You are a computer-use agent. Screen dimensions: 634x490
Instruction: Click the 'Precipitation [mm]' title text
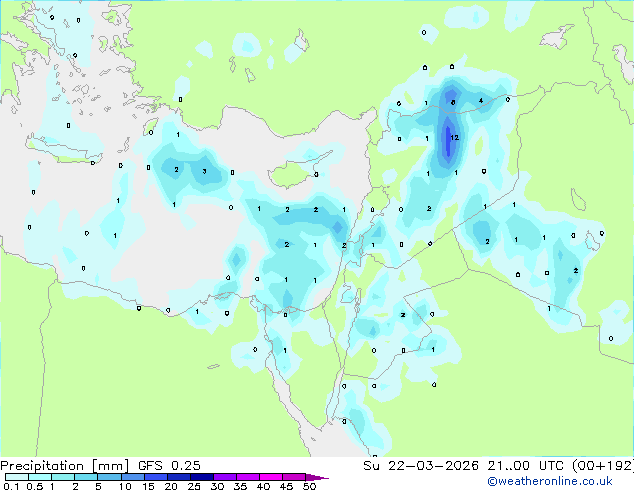point(65,466)
